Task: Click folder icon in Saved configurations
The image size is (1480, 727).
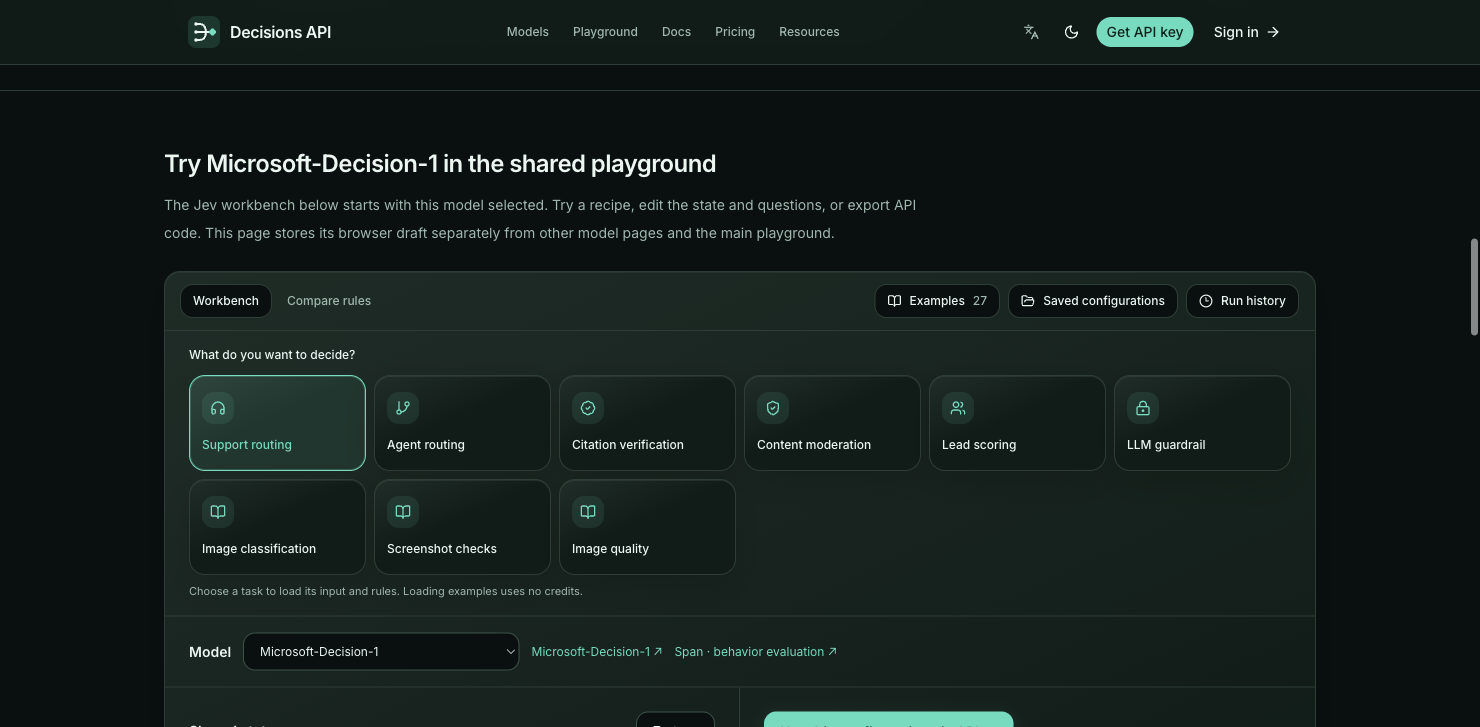Action: coord(1028,301)
